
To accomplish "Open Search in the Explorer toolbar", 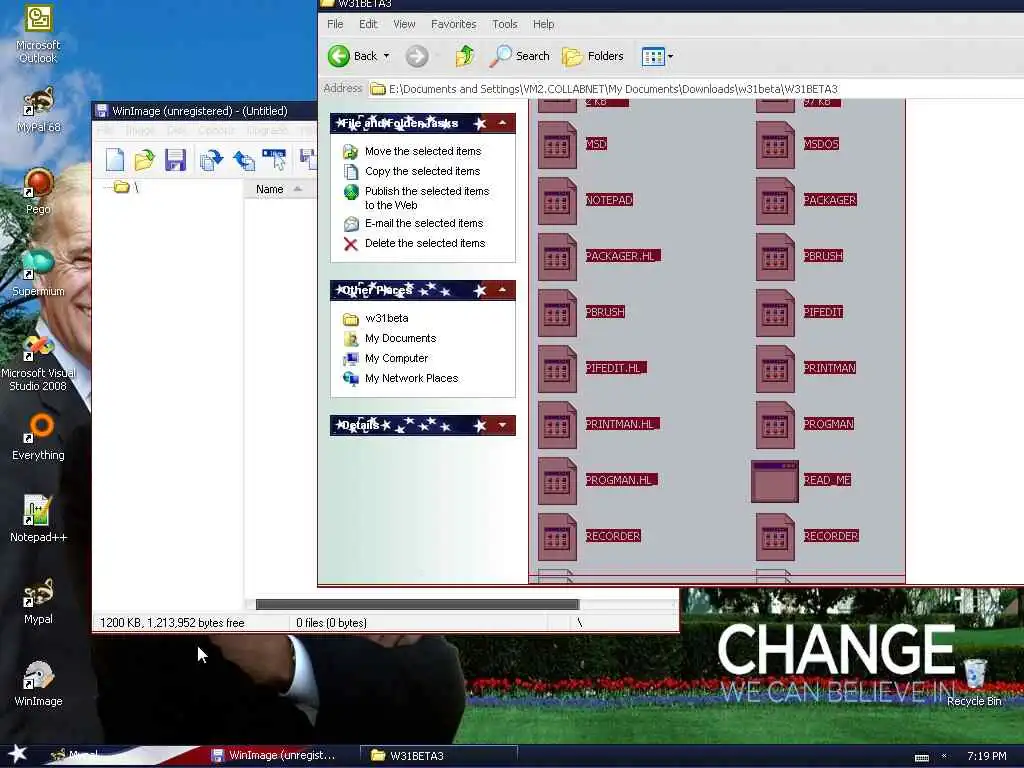I will [520, 56].
